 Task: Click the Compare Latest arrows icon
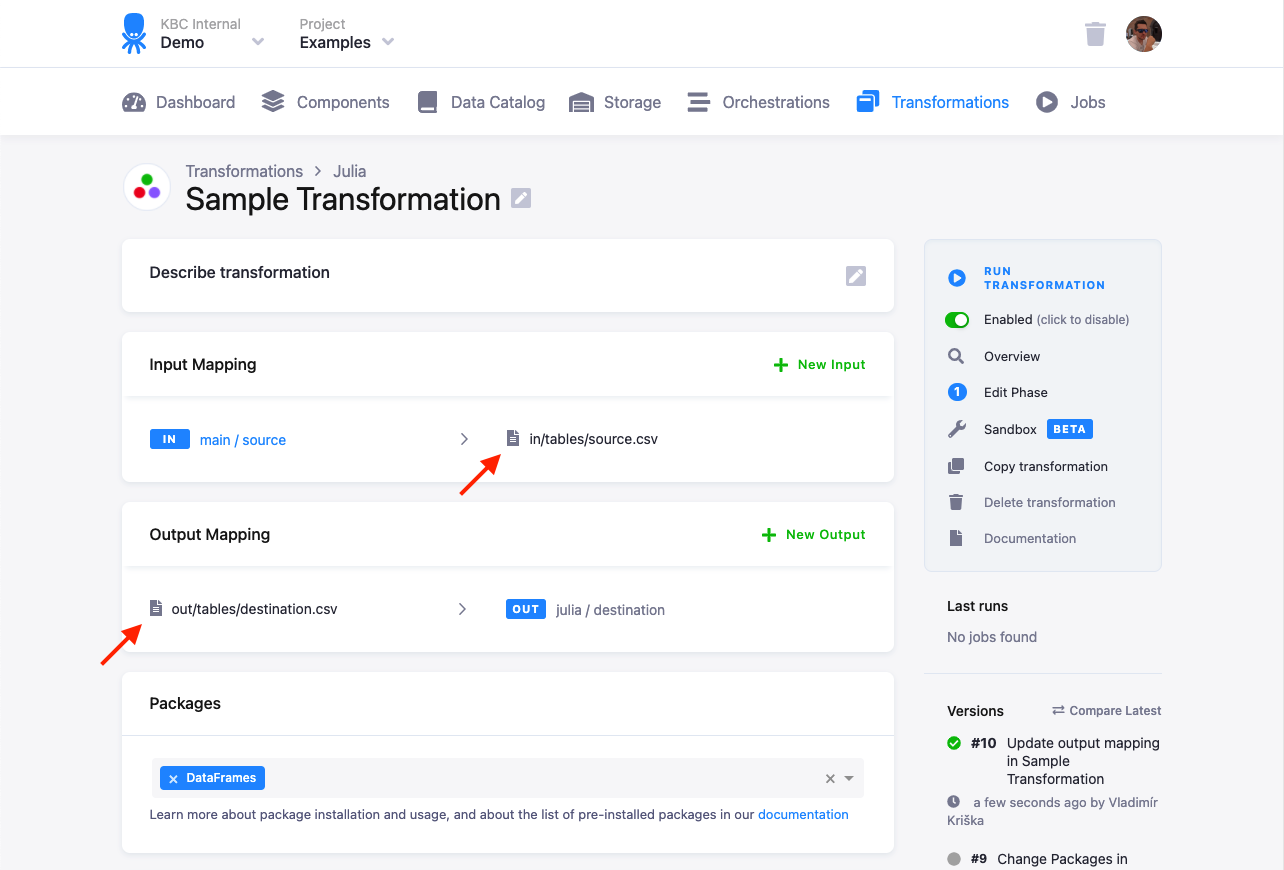tap(1058, 710)
